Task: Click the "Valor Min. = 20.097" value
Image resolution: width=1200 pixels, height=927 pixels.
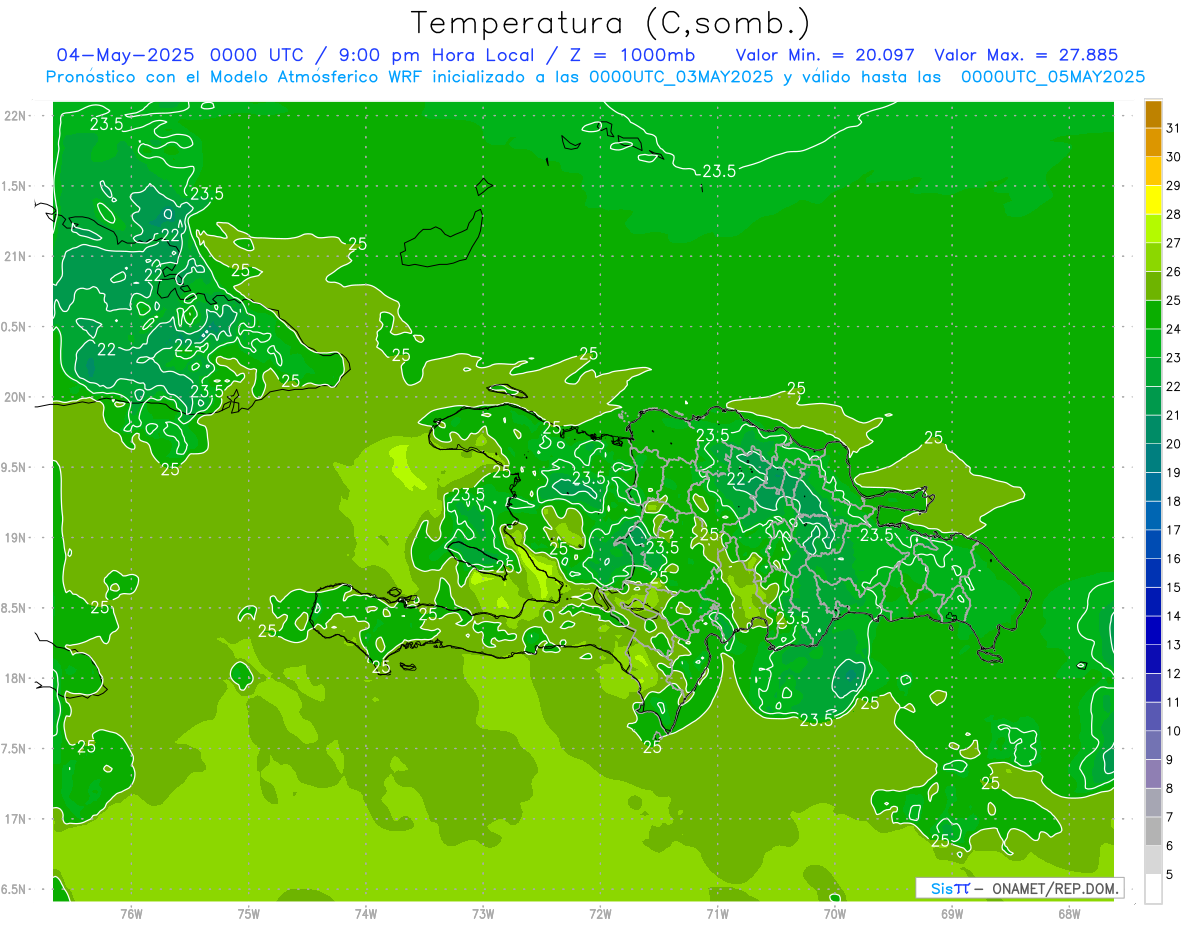Action: (825, 55)
